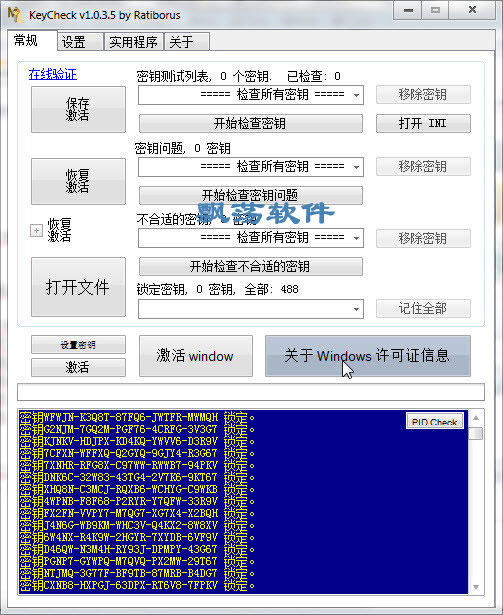Click the KeyCheck app icon in title bar

coord(15,15)
